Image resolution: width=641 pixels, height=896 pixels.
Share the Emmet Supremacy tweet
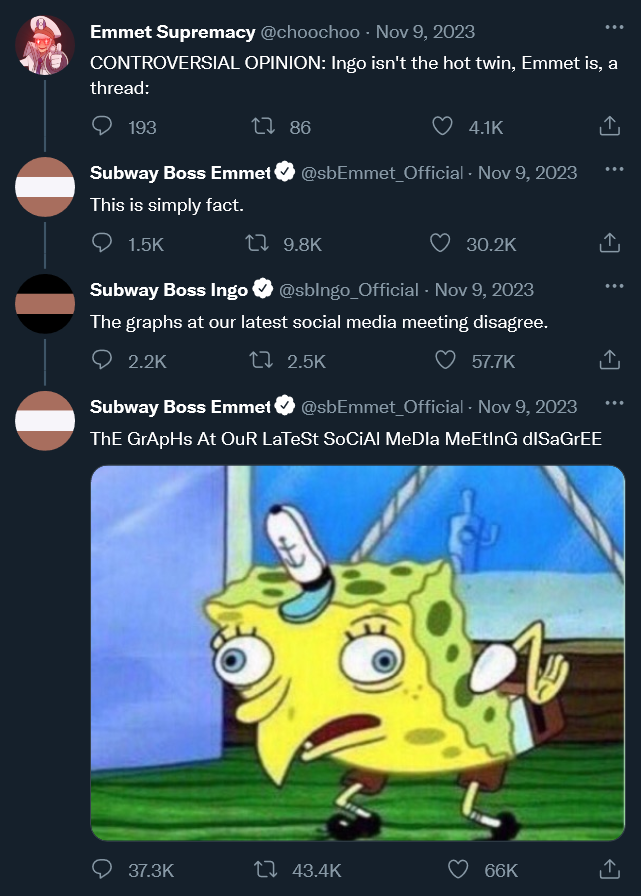pos(608,127)
